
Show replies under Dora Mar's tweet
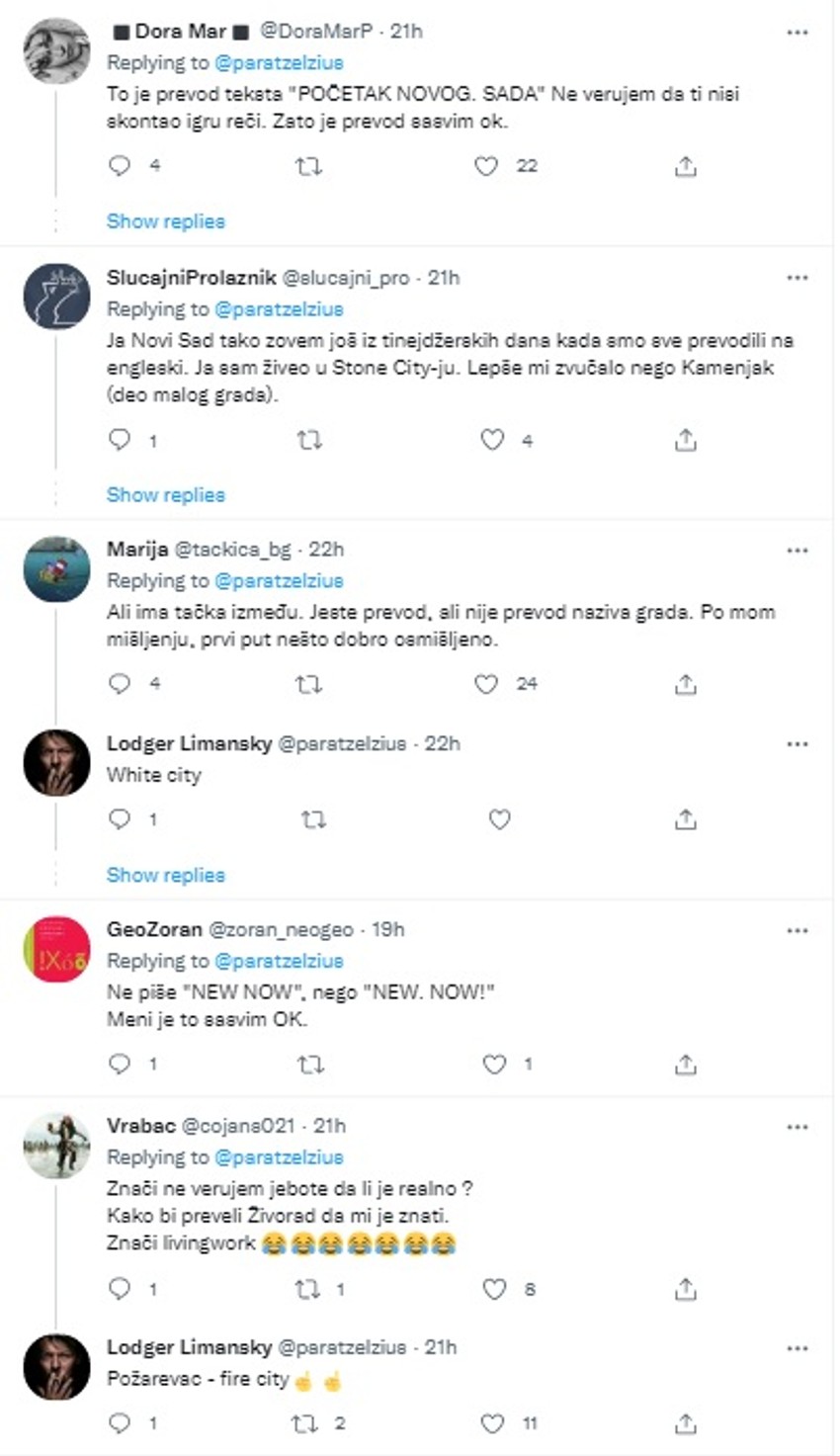[166, 221]
